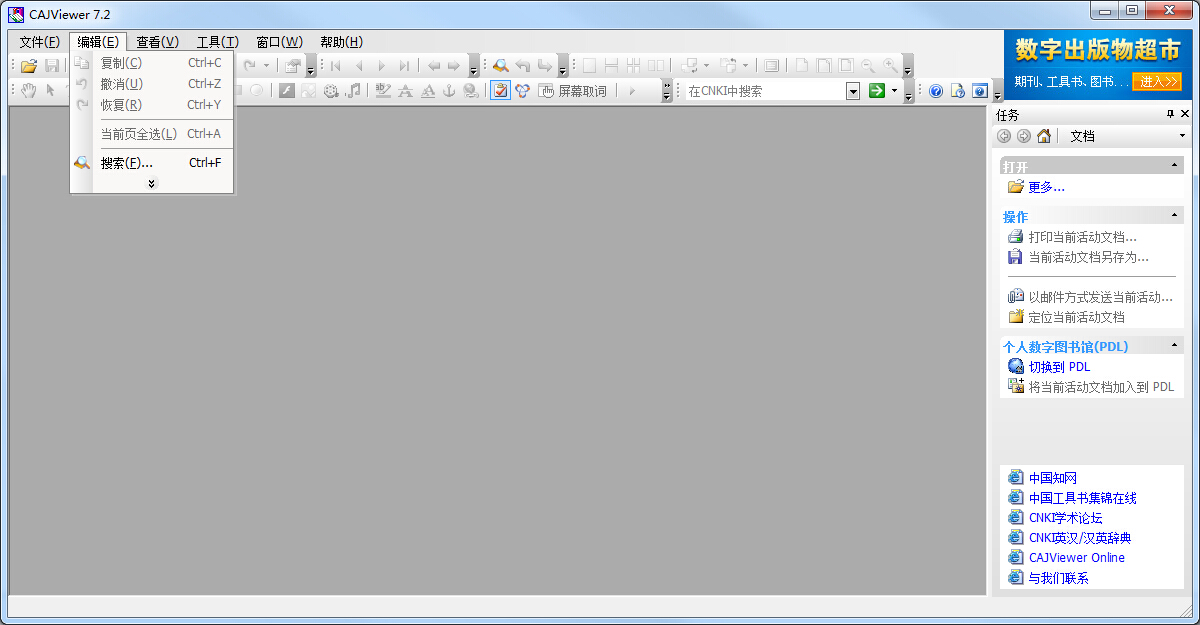Image resolution: width=1200 pixels, height=625 pixels.
Task: Click into the 在CNKI中搜索 search field
Action: 765,91
